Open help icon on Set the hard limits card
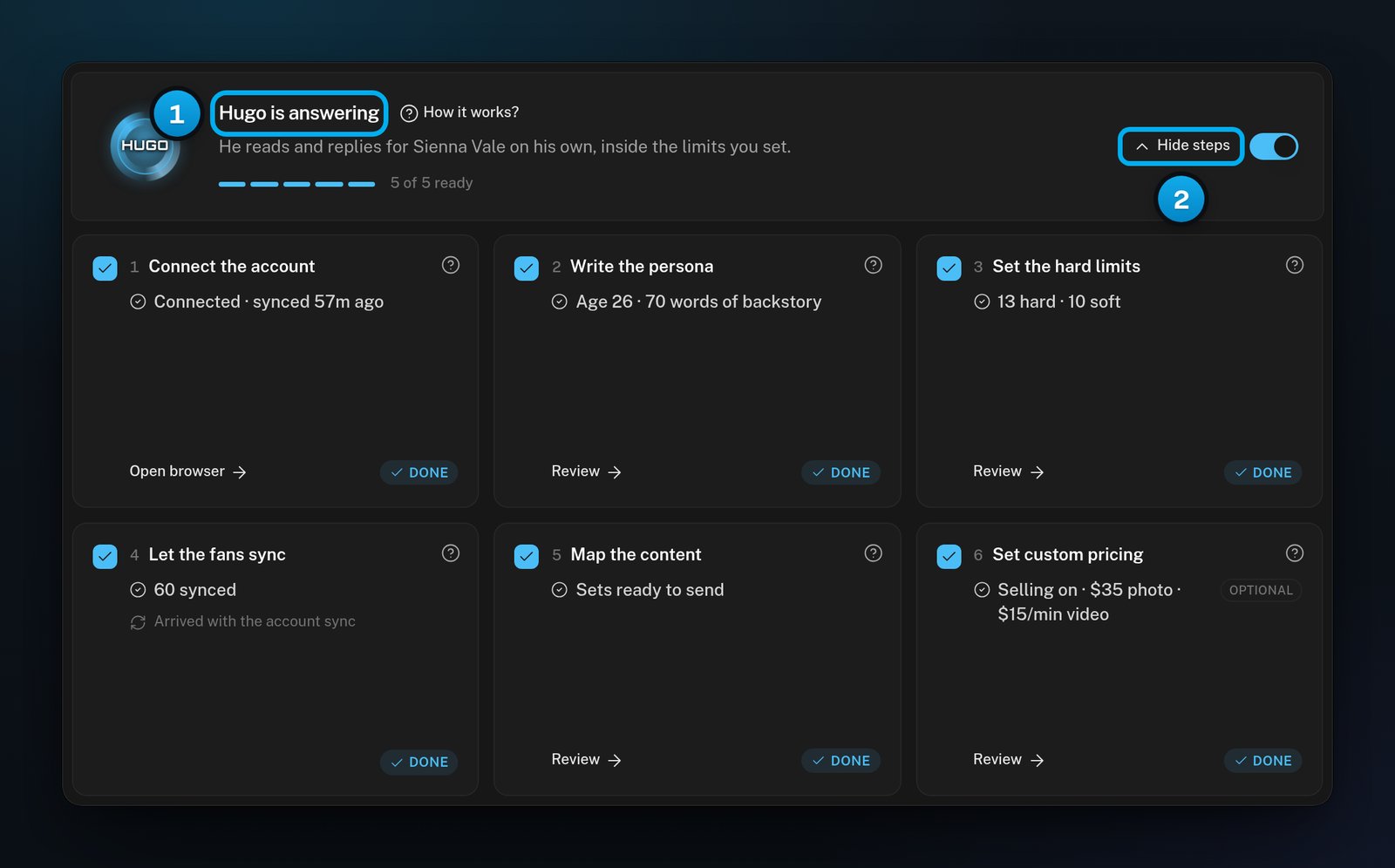The image size is (1395, 868). coord(1295,265)
